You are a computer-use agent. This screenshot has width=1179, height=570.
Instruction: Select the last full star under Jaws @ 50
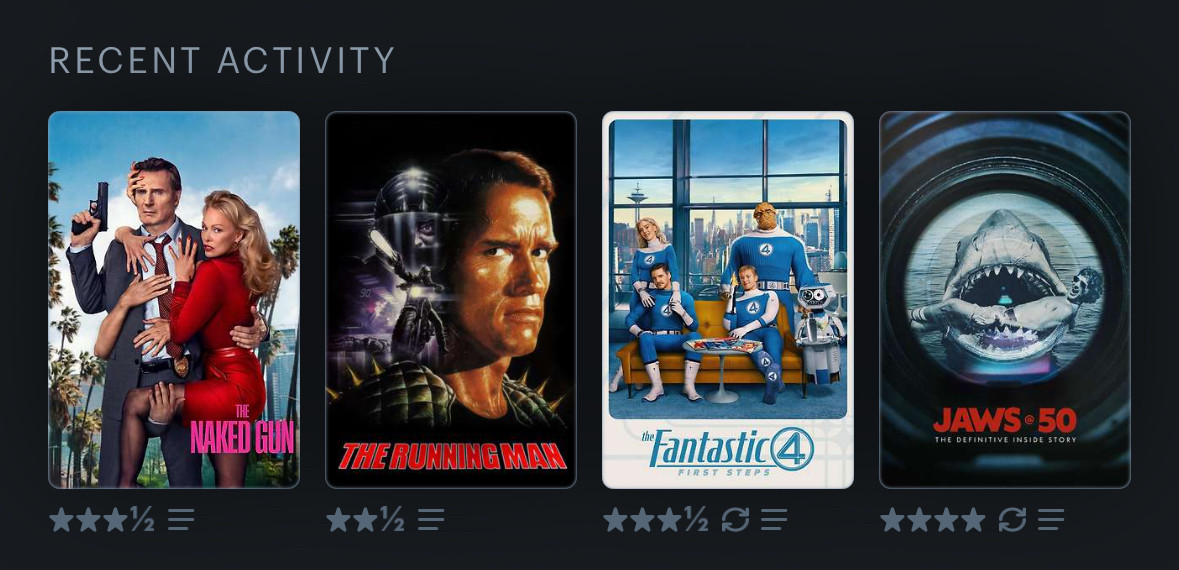(973, 519)
